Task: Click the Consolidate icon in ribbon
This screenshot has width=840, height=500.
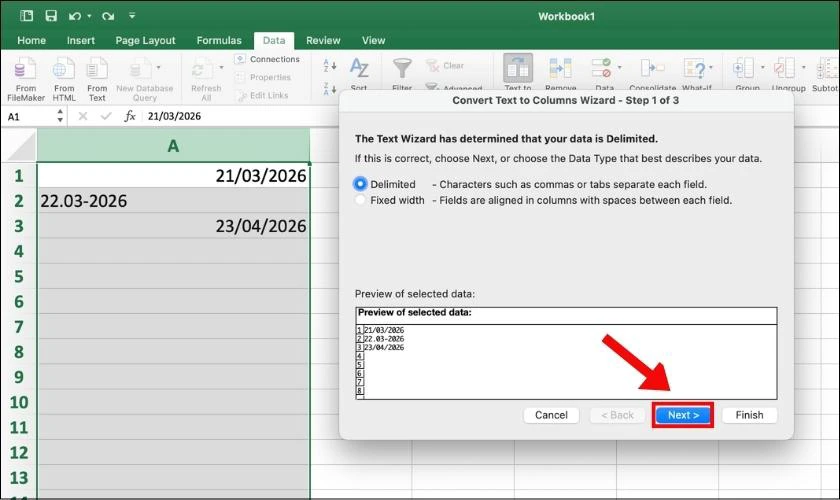Action: pos(652,70)
